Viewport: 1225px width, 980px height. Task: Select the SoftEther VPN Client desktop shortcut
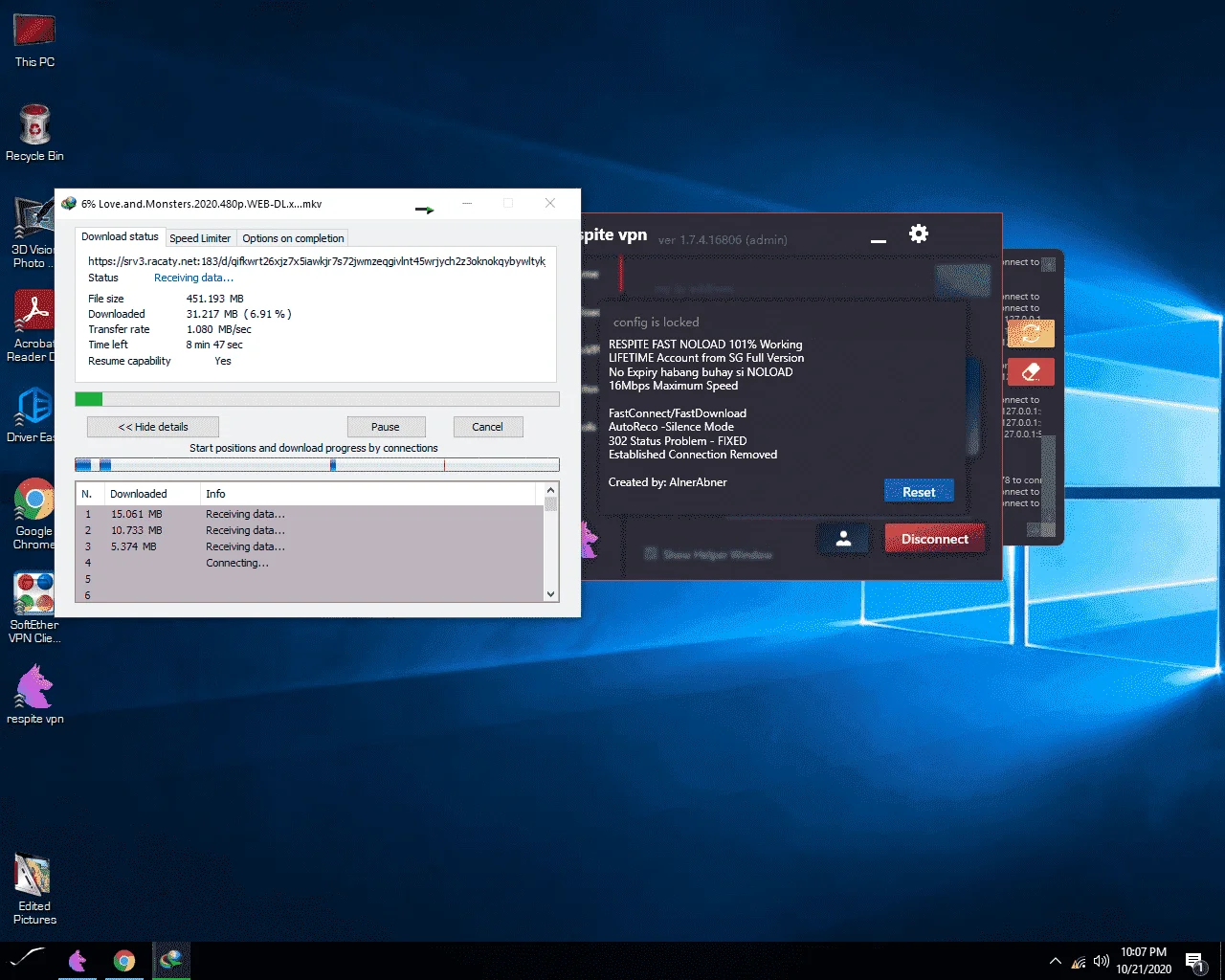pos(34,608)
